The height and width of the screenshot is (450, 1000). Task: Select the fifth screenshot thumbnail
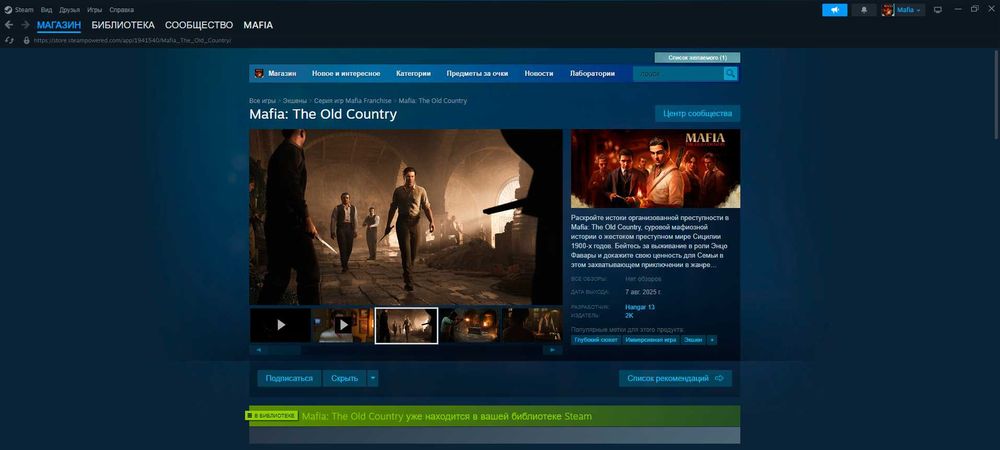pyautogui.click(x=532, y=325)
